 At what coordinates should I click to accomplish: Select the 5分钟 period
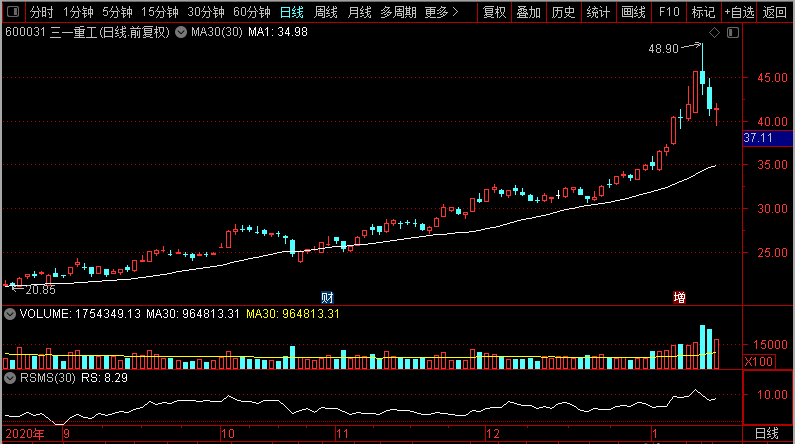pos(117,12)
